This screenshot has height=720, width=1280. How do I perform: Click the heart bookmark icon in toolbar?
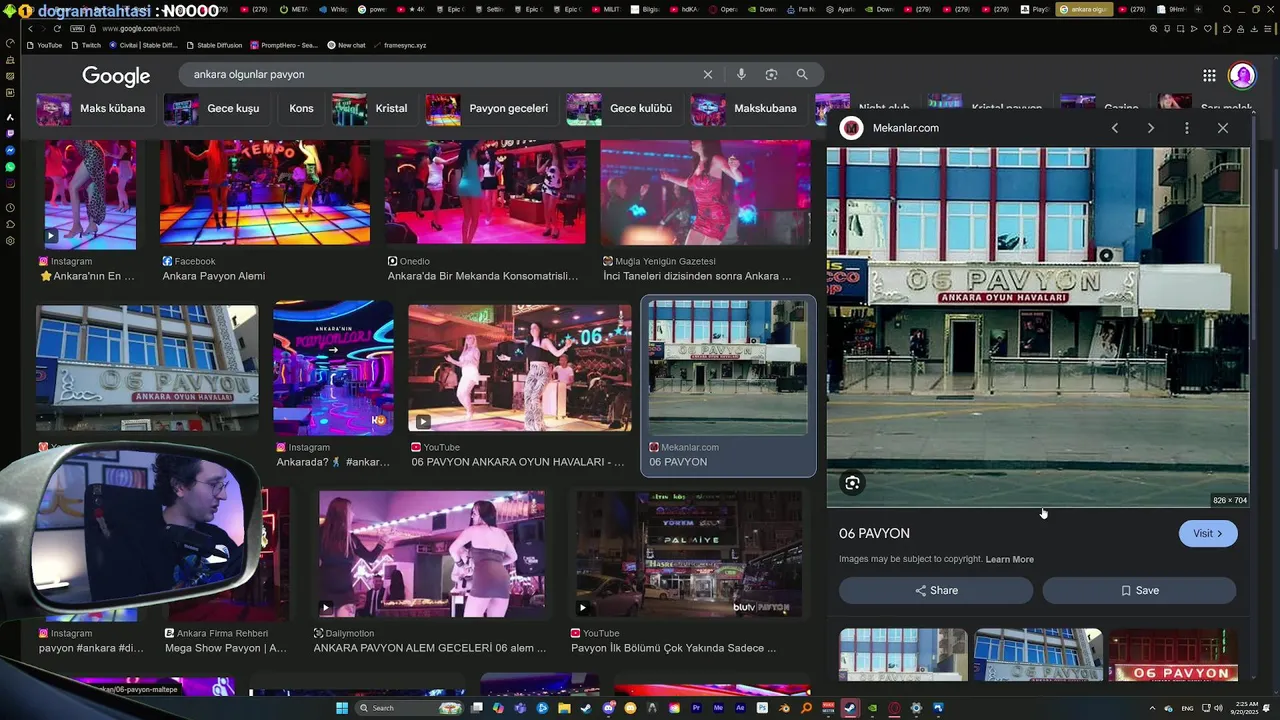[1207, 29]
